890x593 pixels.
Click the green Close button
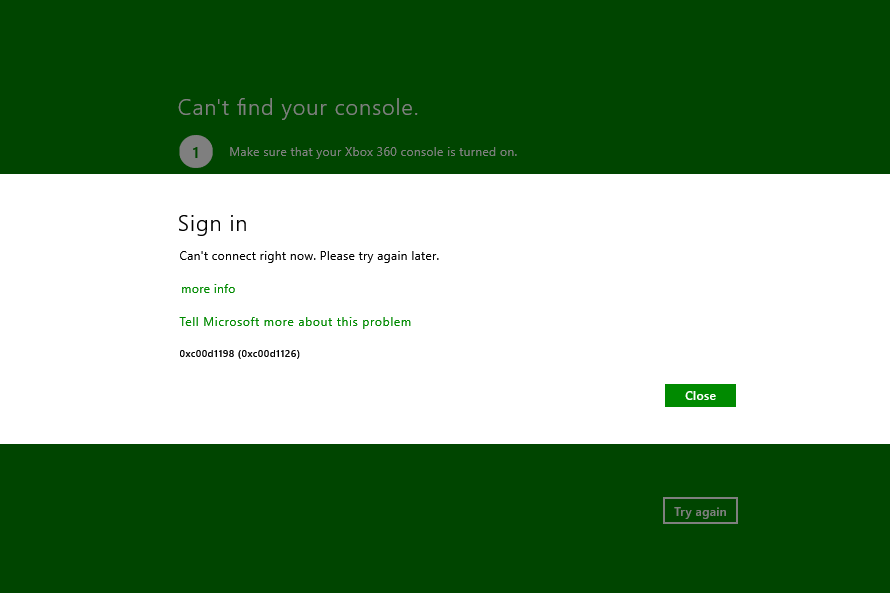pyautogui.click(x=700, y=396)
